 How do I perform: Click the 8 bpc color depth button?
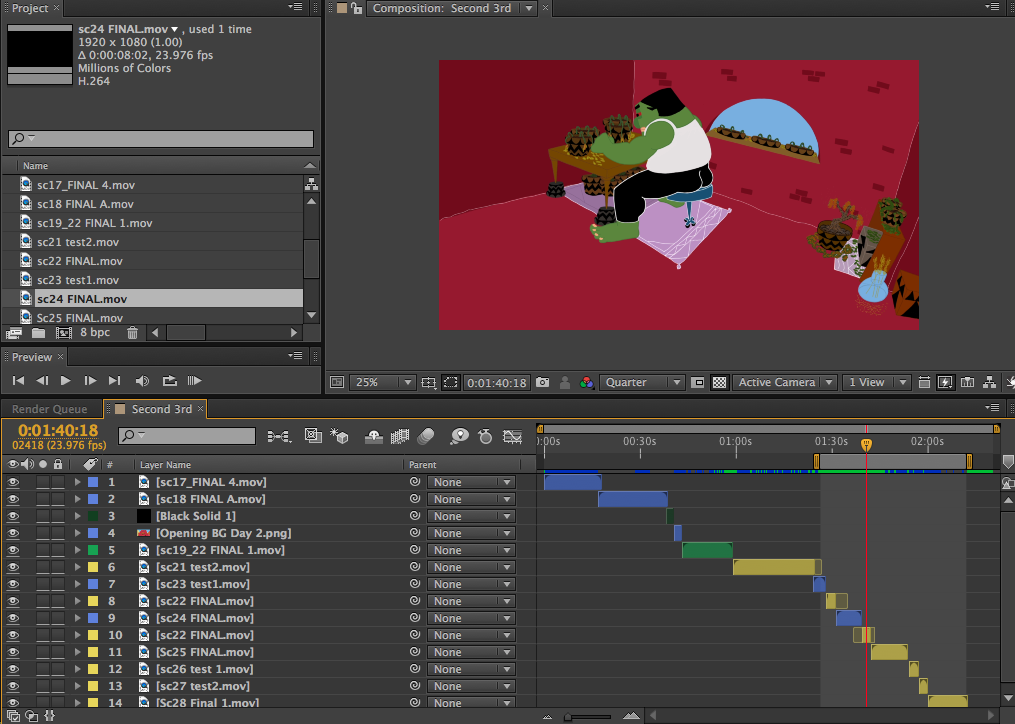[95, 333]
